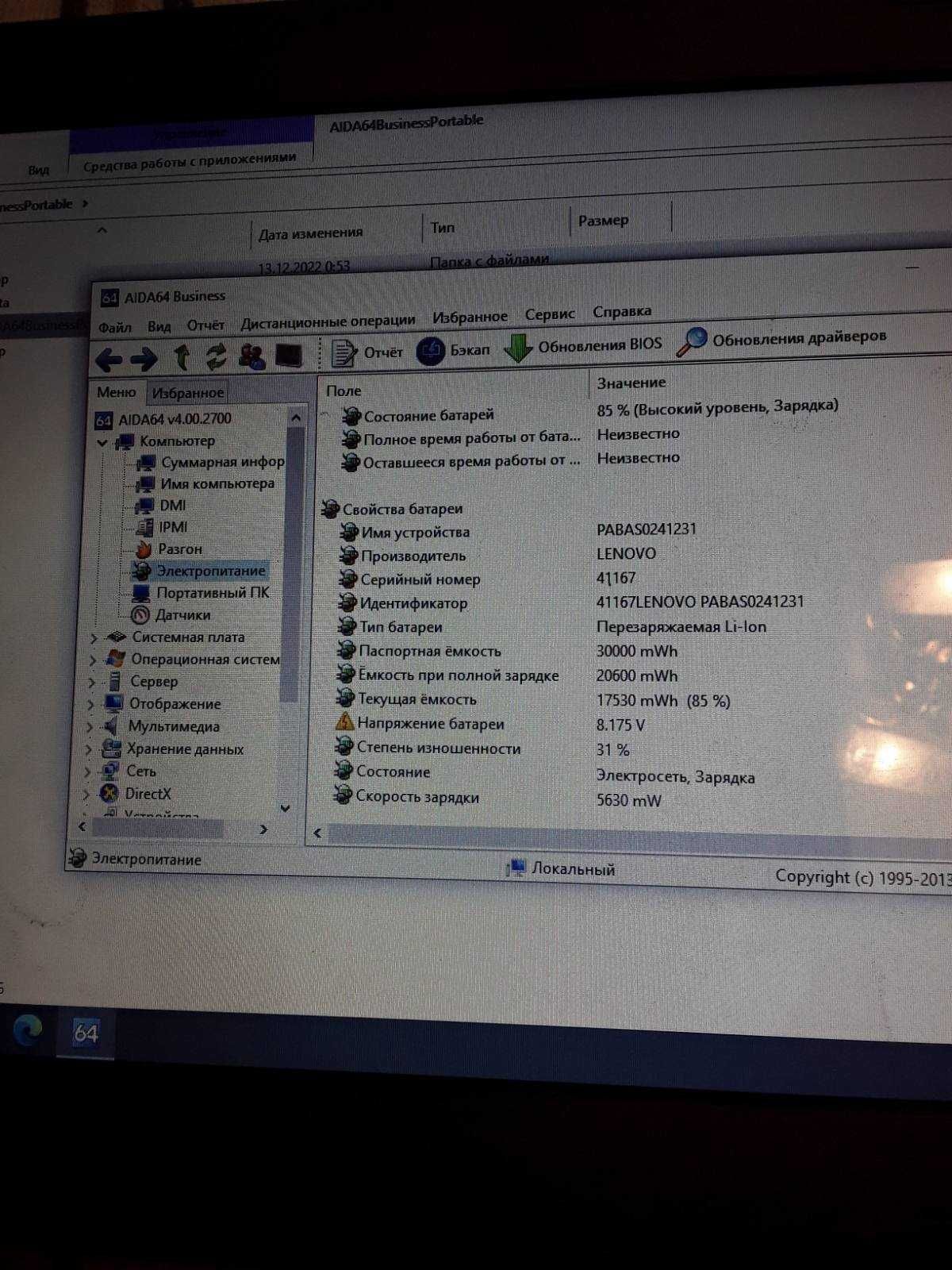Click Обновления BIOS toolbar button
Image resolution: width=952 pixels, height=1270 pixels.
(584, 346)
